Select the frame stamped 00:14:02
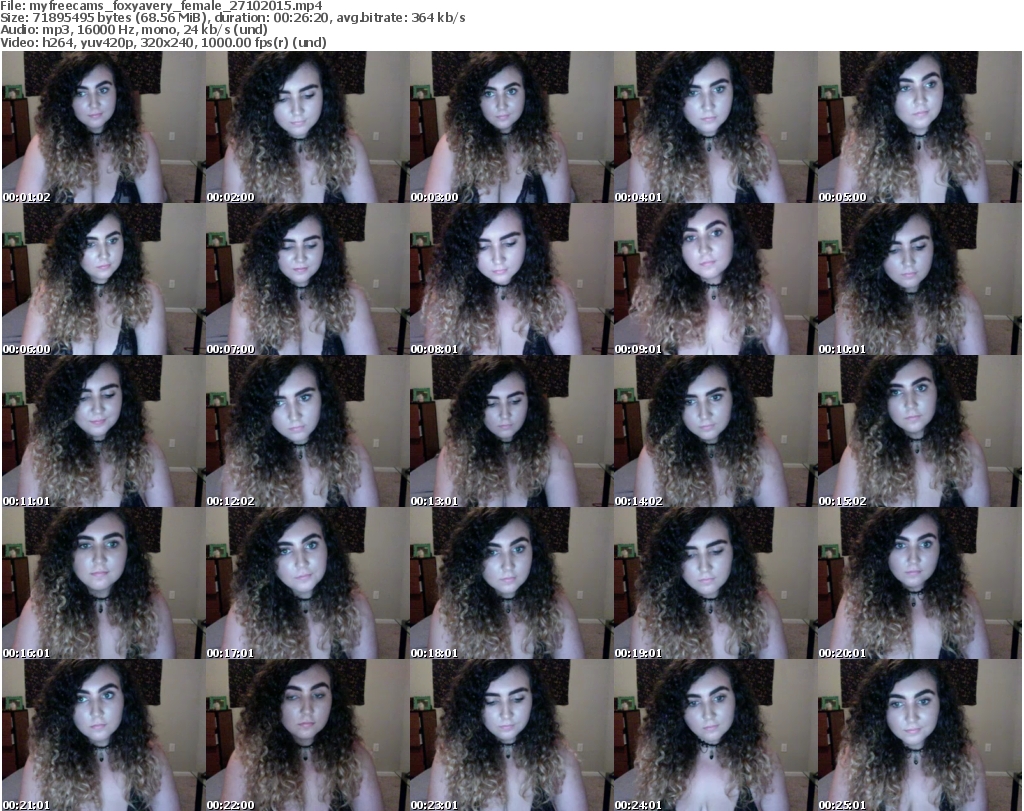1024x811 pixels. 715,432
